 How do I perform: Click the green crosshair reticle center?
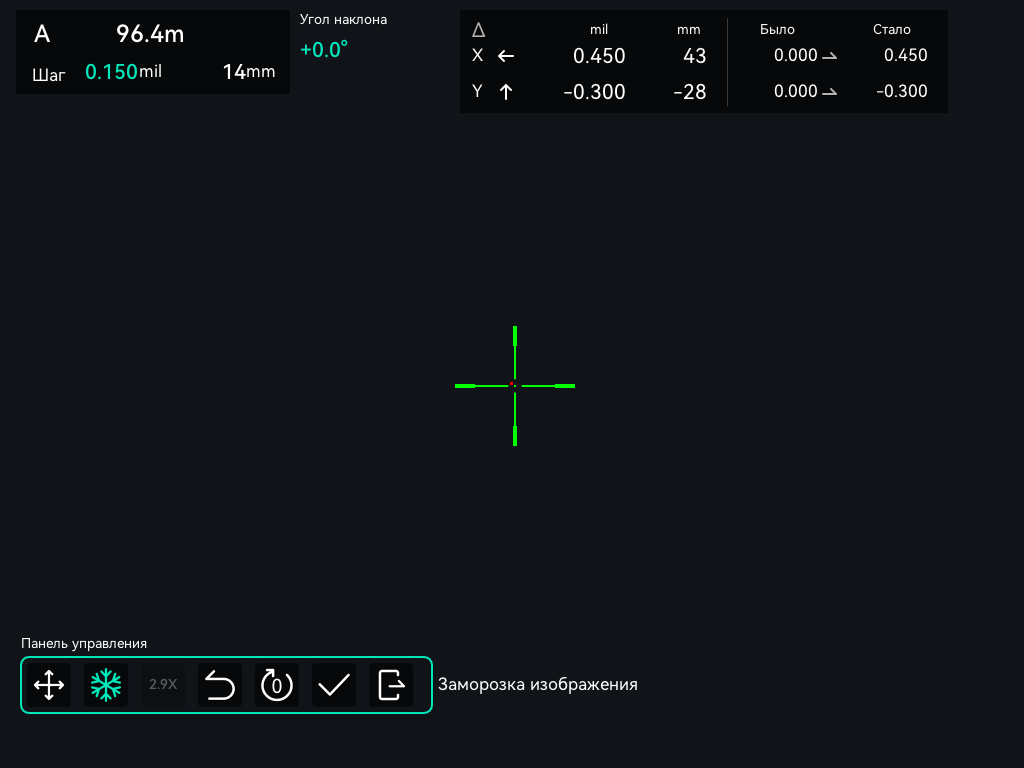point(515,386)
